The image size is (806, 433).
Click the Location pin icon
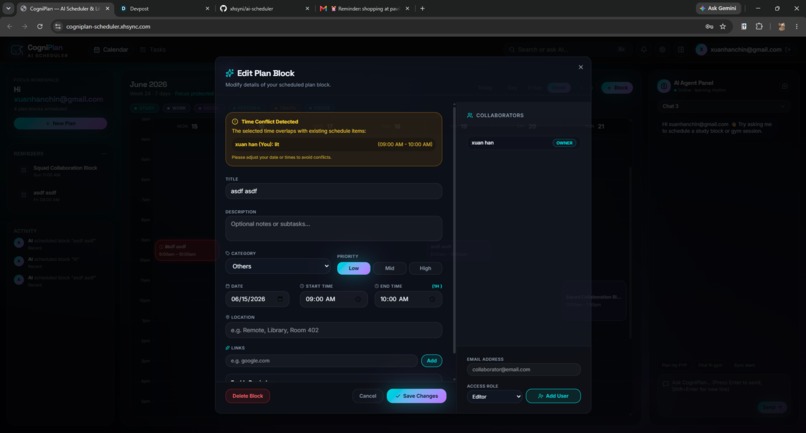click(x=228, y=317)
